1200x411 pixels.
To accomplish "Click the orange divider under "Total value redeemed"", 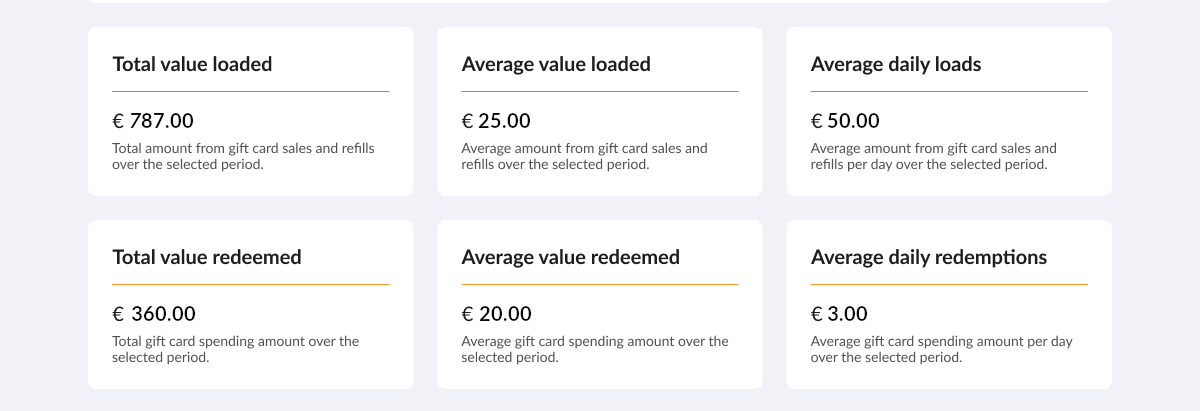I will coord(250,285).
